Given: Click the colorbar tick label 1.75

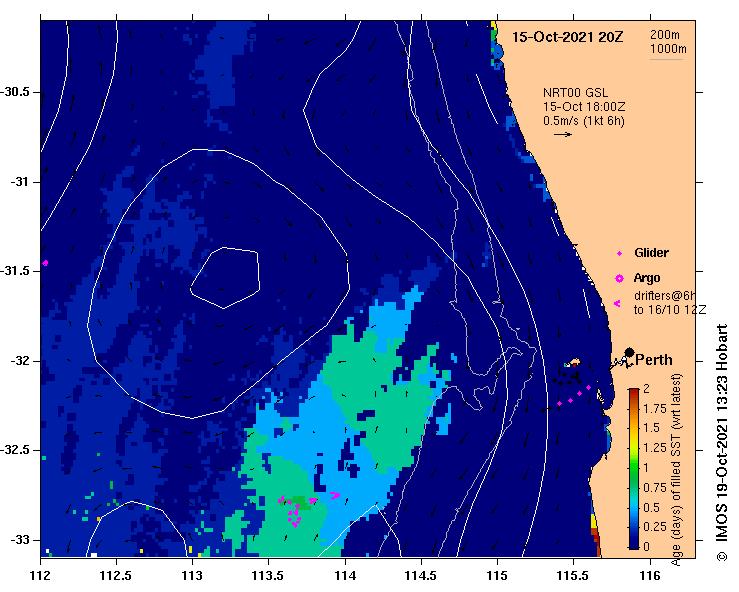Looking at the screenshot, I should [655, 409].
